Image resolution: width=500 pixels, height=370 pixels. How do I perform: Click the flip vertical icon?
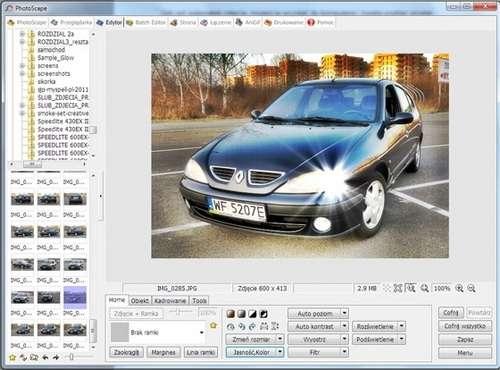click(x=275, y=326)
